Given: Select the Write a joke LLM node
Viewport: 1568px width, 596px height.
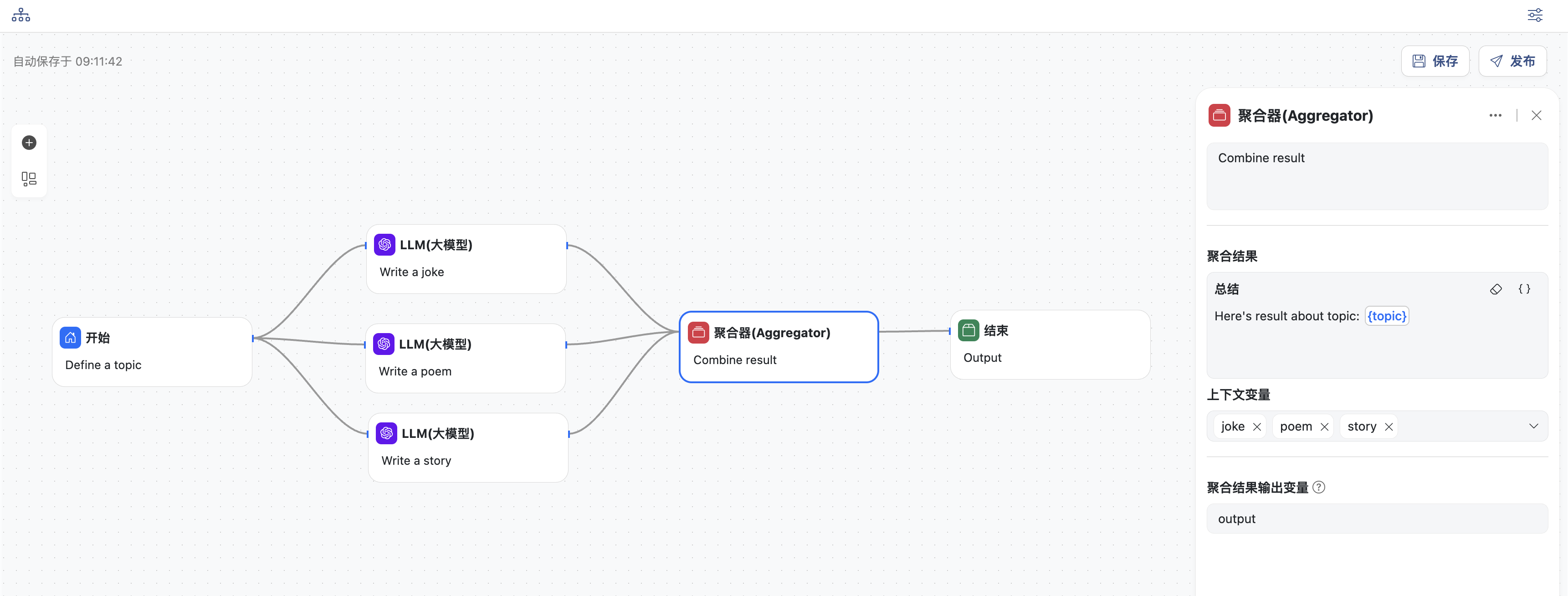Looking at the screenshot, I should [466, 259].
